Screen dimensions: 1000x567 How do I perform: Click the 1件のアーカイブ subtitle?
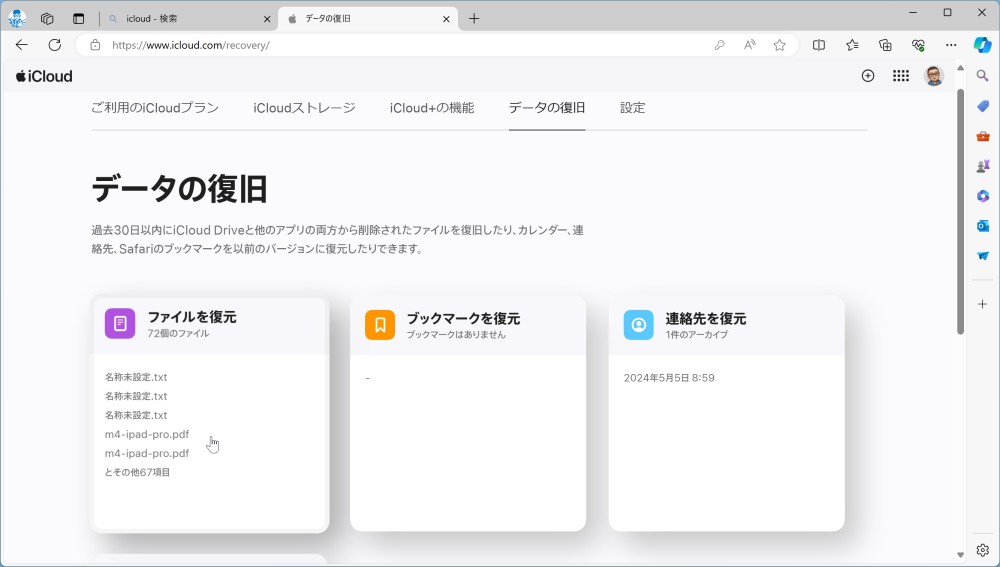pyautogui.click(x=696, y=334)
